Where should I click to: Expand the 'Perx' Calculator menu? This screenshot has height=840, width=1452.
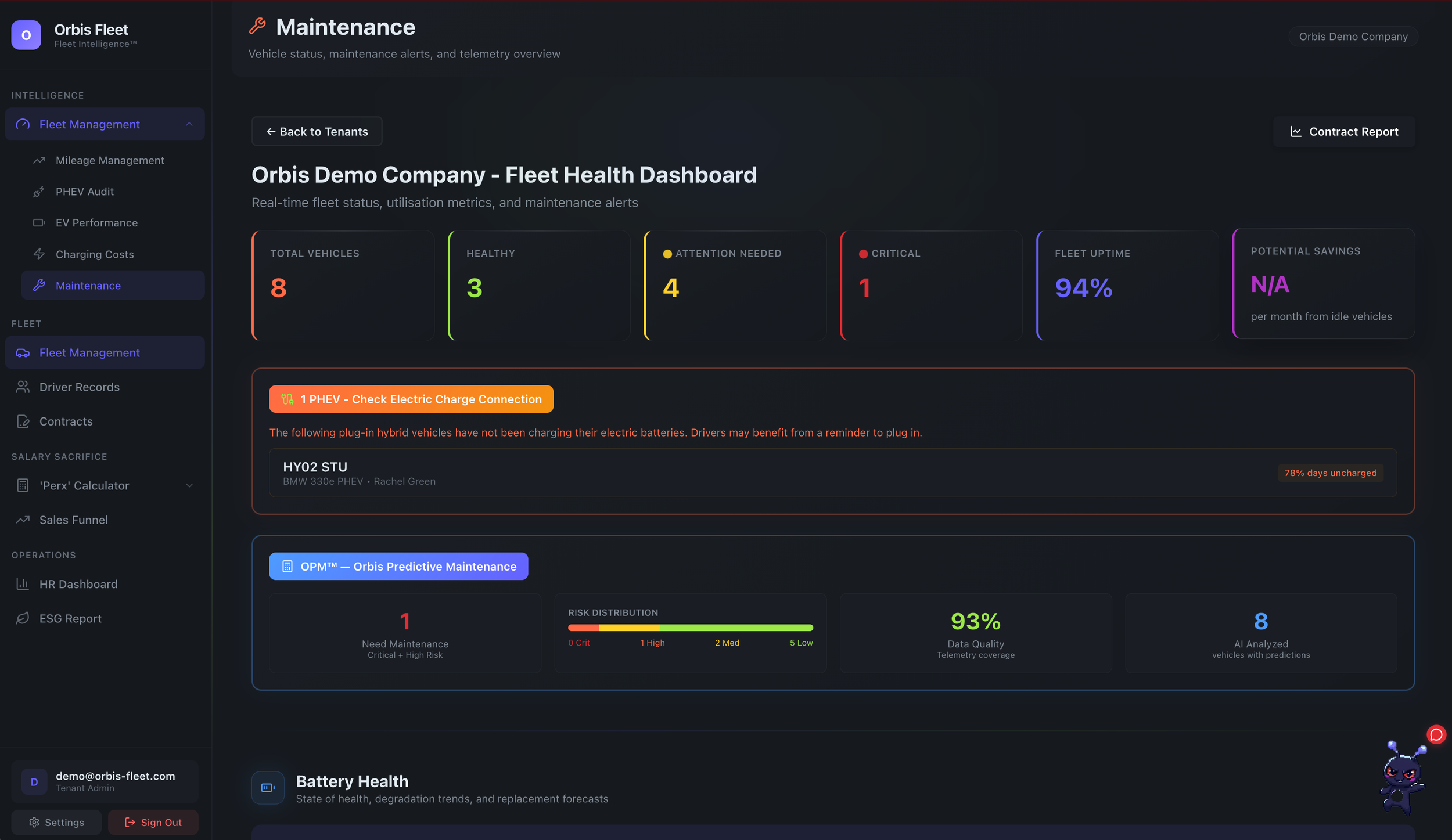(189, 485)
